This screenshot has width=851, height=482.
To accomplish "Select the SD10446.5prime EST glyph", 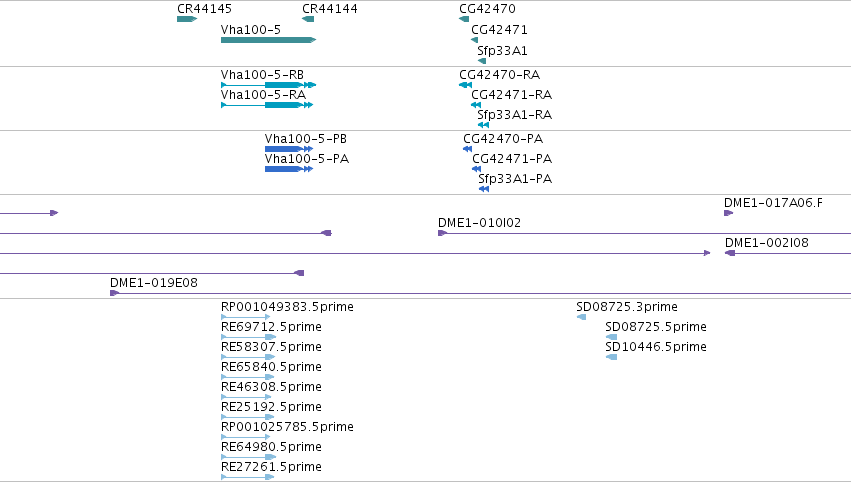I will (611, 357).
